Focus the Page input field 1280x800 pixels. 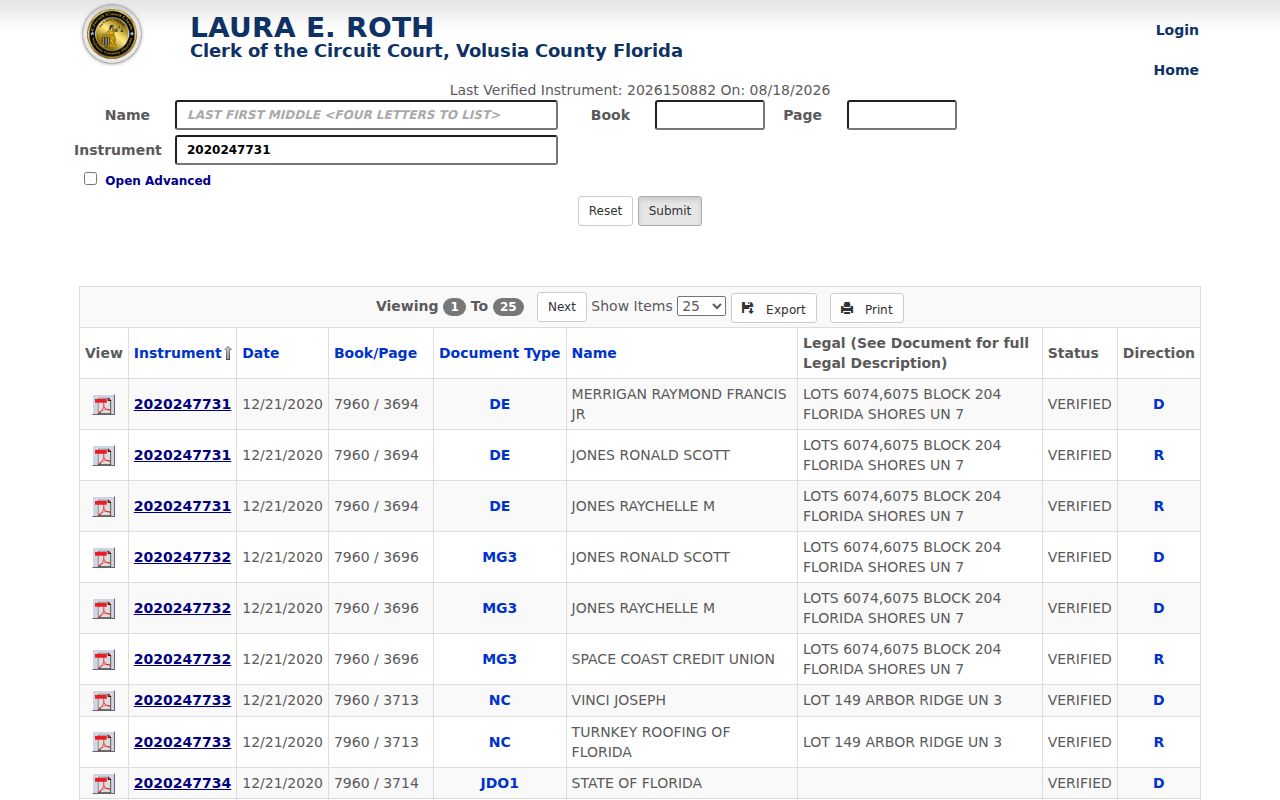click(x=902, y=115)
